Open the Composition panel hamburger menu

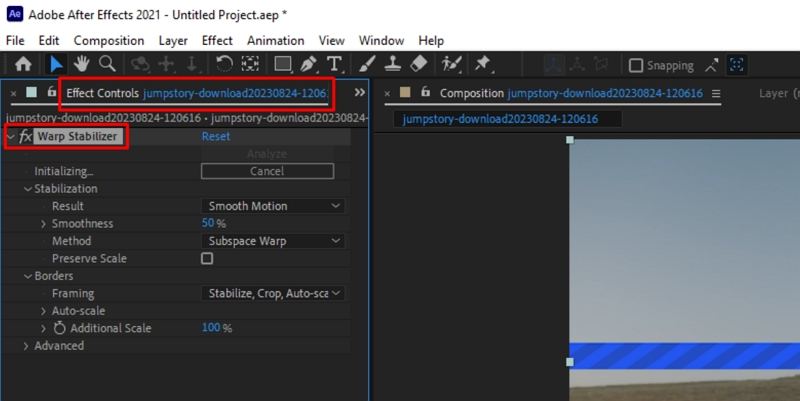pos(716,93)
